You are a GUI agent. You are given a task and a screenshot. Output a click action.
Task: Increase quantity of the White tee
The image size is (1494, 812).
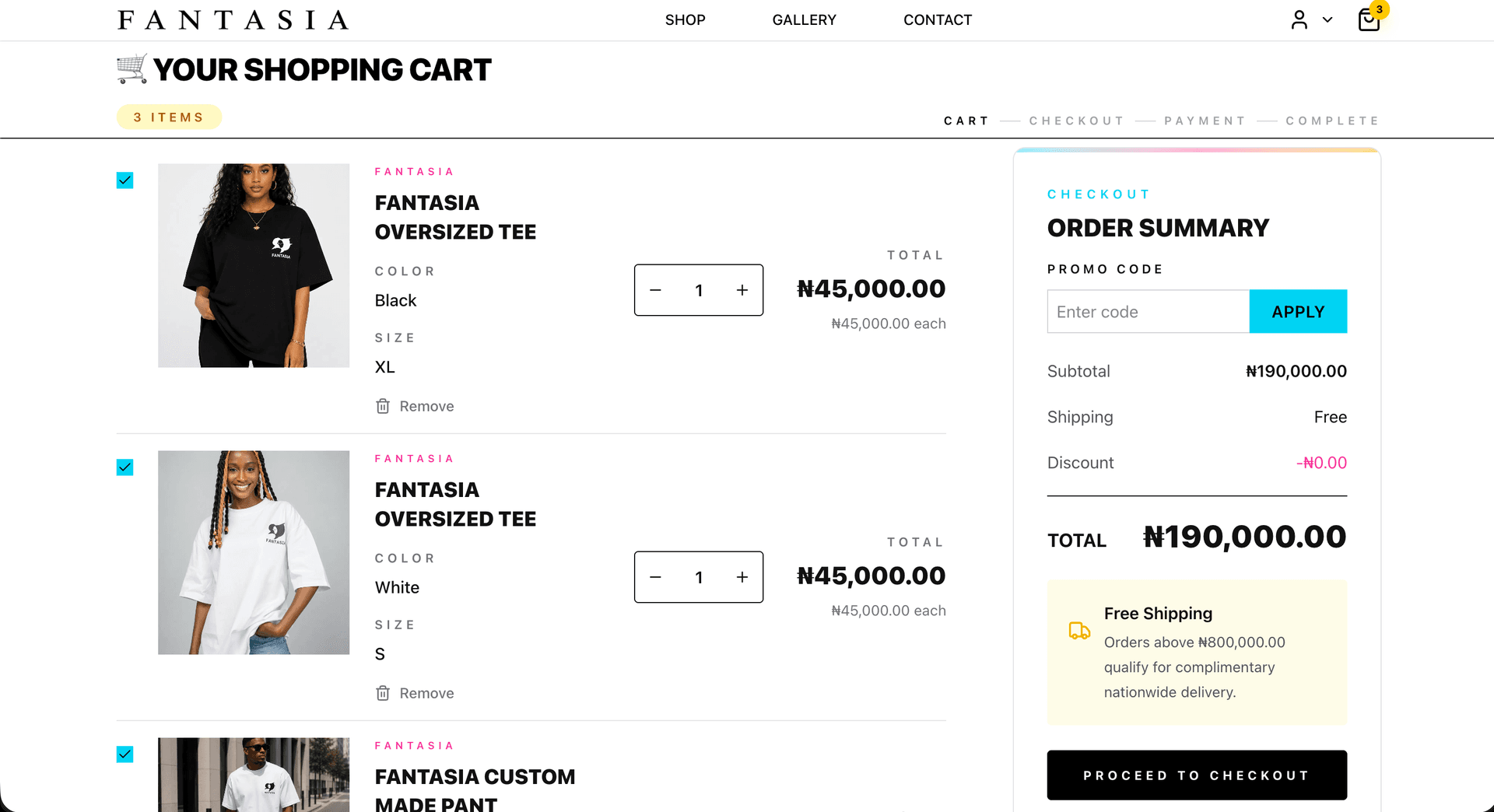pyautogui.click(x=742, y=577)
